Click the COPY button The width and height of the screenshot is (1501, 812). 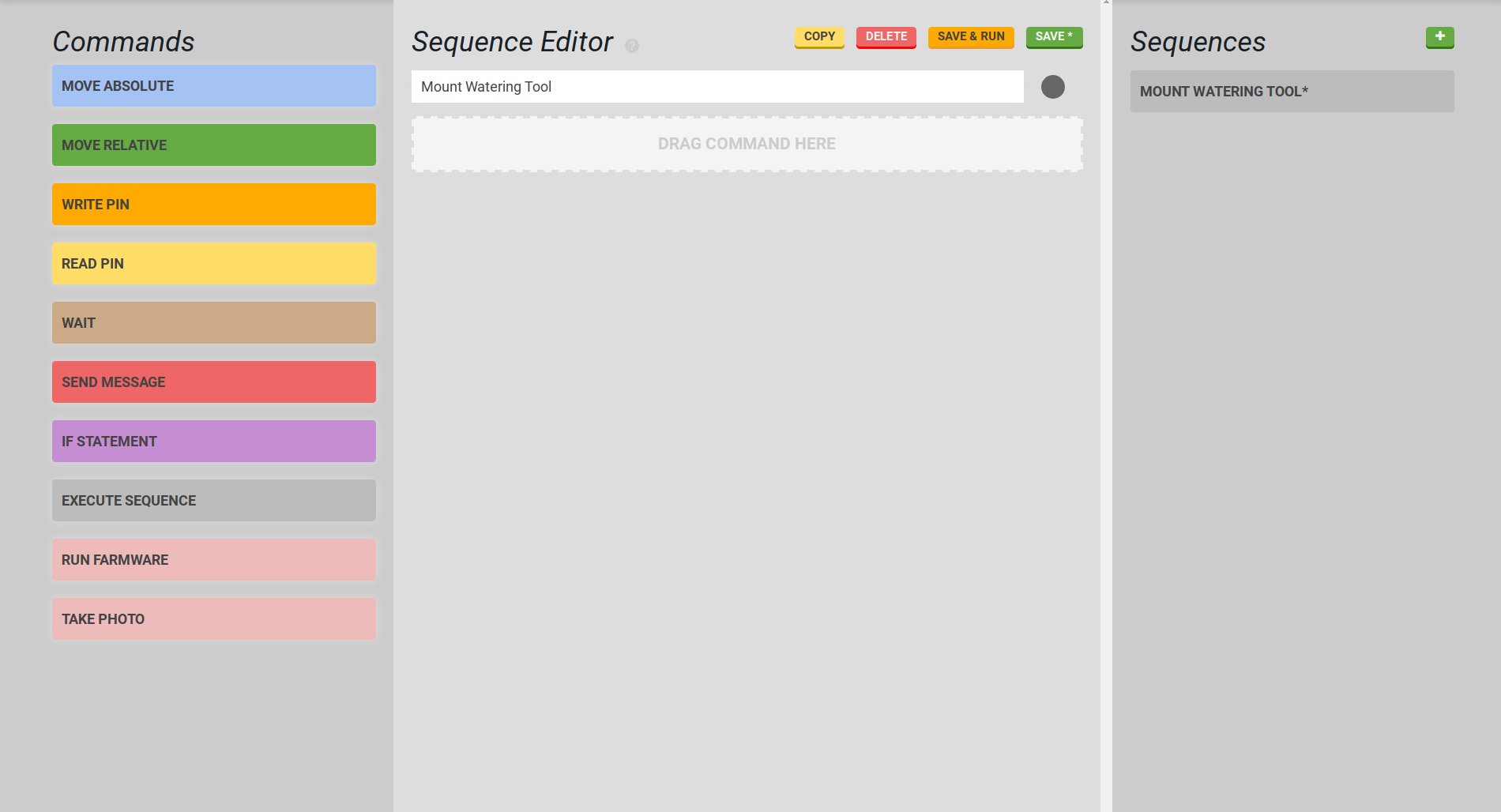tap(819, 37)
